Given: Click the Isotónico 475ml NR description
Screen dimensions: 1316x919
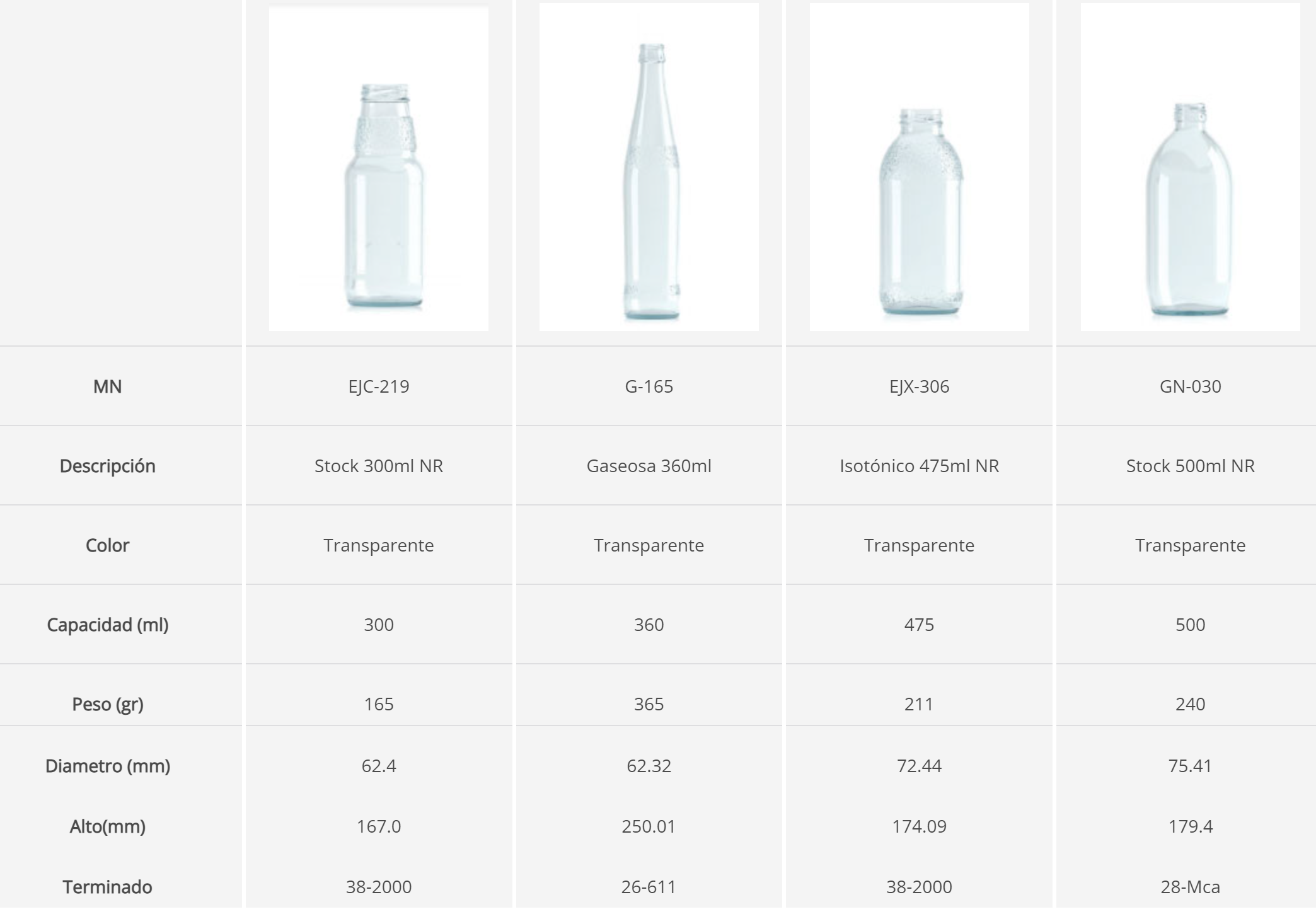Looking at the screenshot, I should point(919,466).
